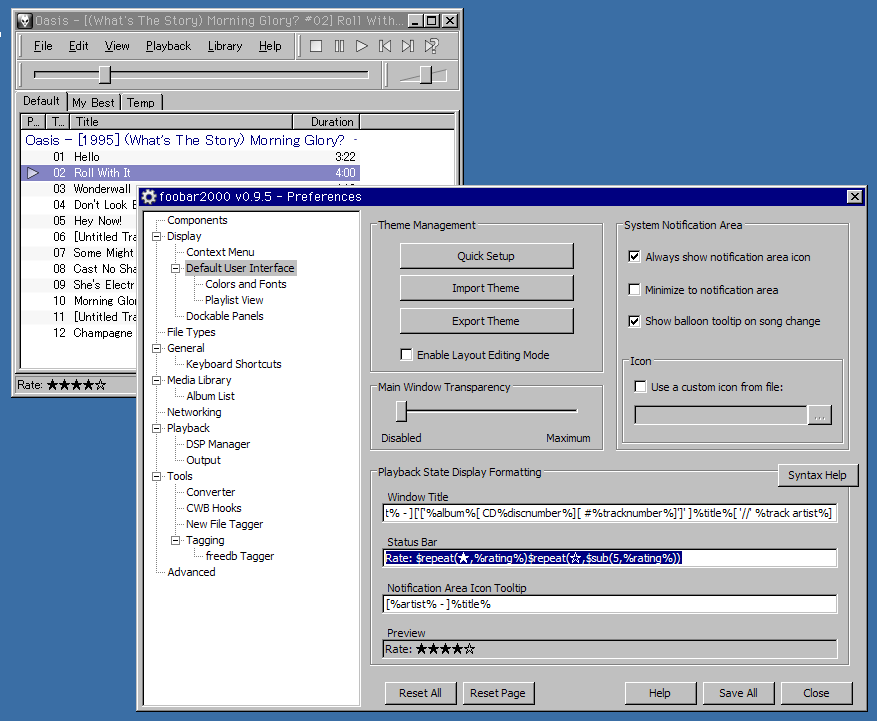This screenshot has height=721, width=877.
Task: Switch to the Temp playlist tab
Action: coord(141,103)
